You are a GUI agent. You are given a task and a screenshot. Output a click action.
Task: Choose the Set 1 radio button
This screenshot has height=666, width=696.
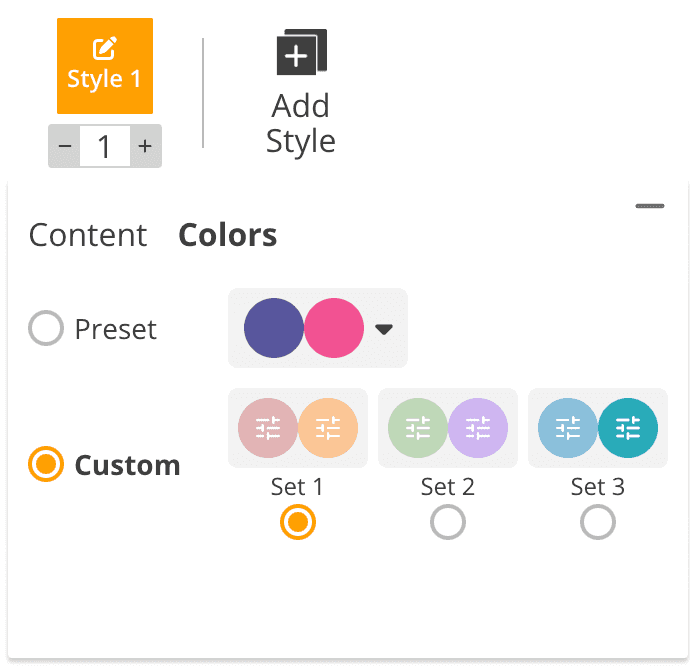click(x=298, y=522)
